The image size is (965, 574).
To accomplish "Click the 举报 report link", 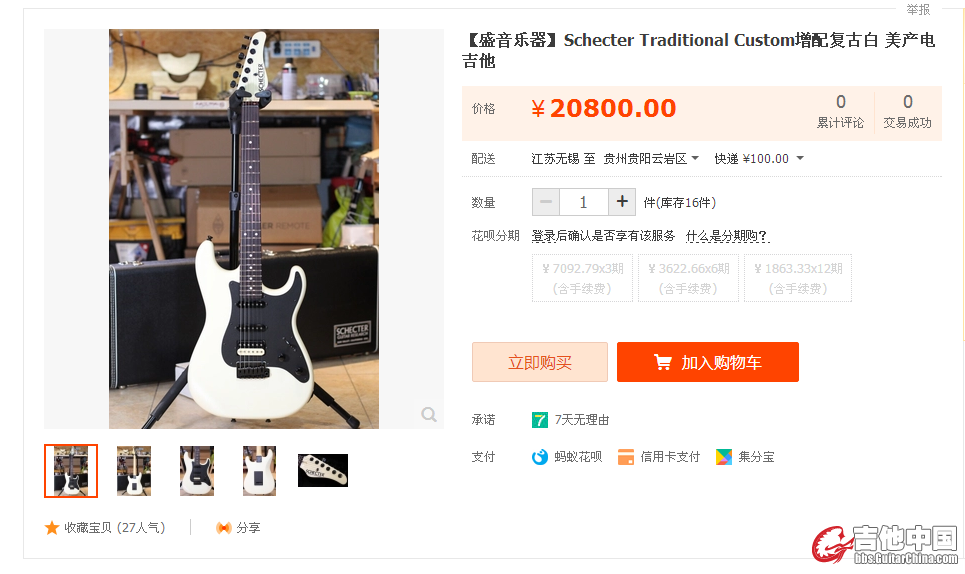I will pyautogui.click(x=918, y=9).
